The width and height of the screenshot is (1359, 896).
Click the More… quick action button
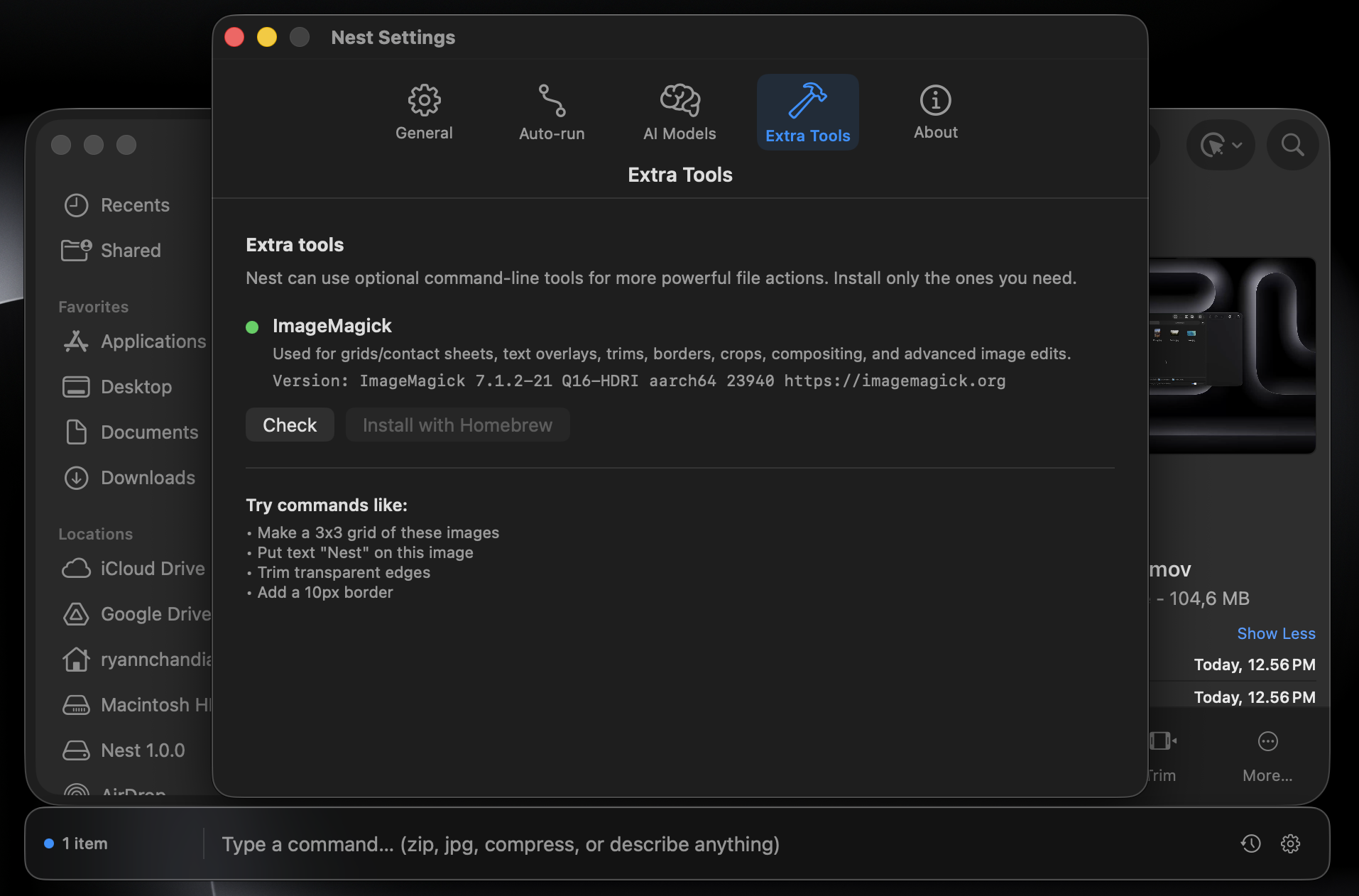pos(1267,757)
